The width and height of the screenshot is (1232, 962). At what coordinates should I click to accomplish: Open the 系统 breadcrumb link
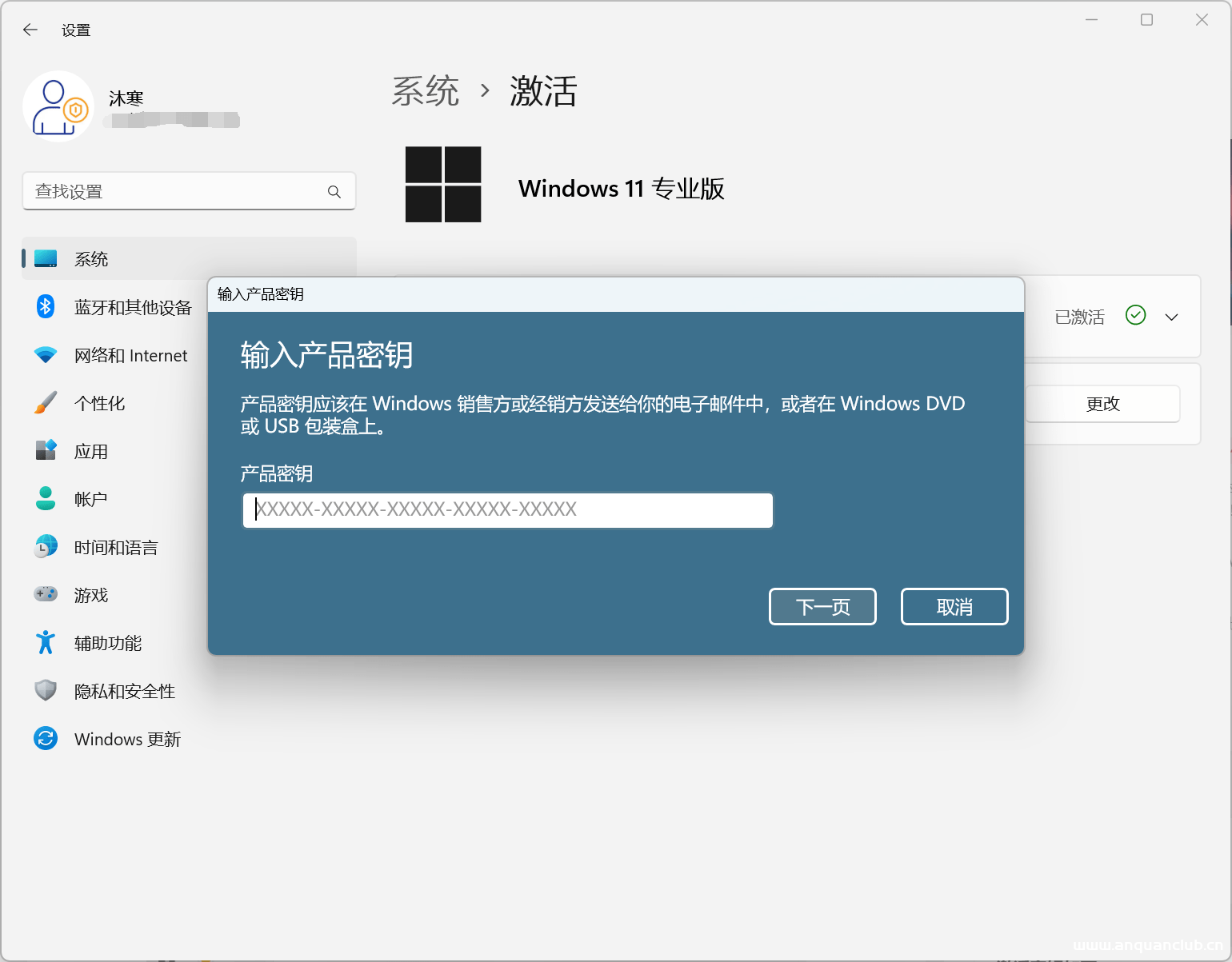point(426,91)
